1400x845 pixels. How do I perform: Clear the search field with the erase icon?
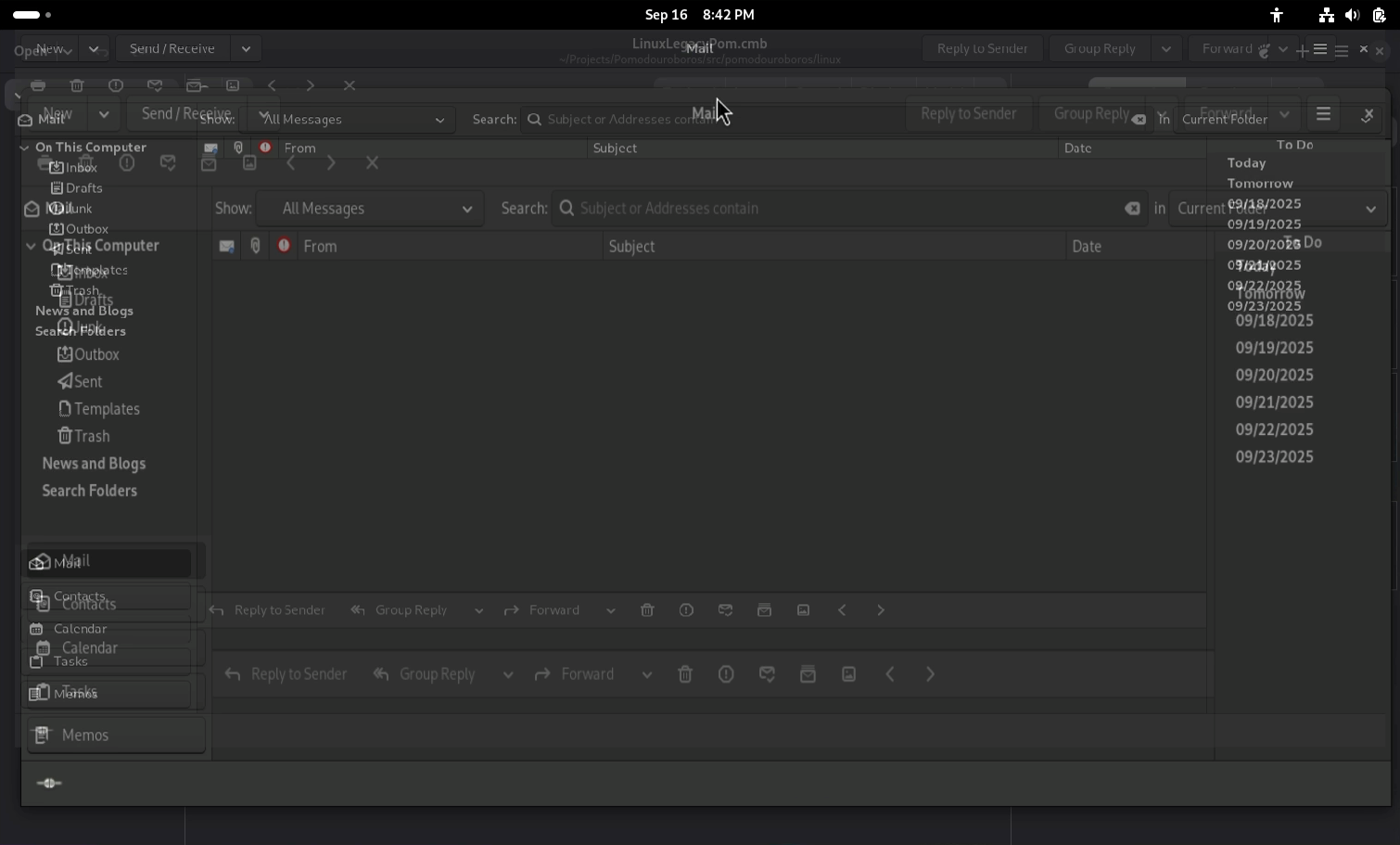pyautogui.click(x=1132, y=209)
